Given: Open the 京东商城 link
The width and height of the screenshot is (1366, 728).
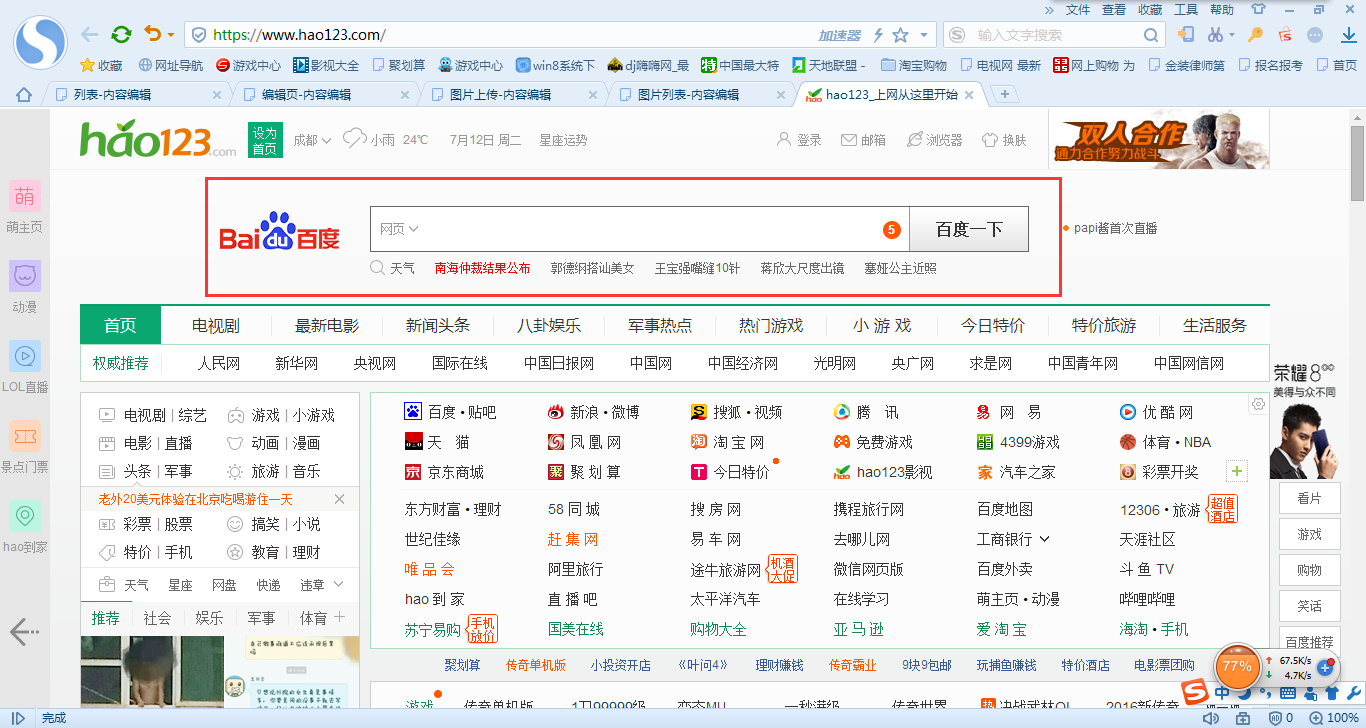Looking at the screenshot, I should (x=455, y=472).
